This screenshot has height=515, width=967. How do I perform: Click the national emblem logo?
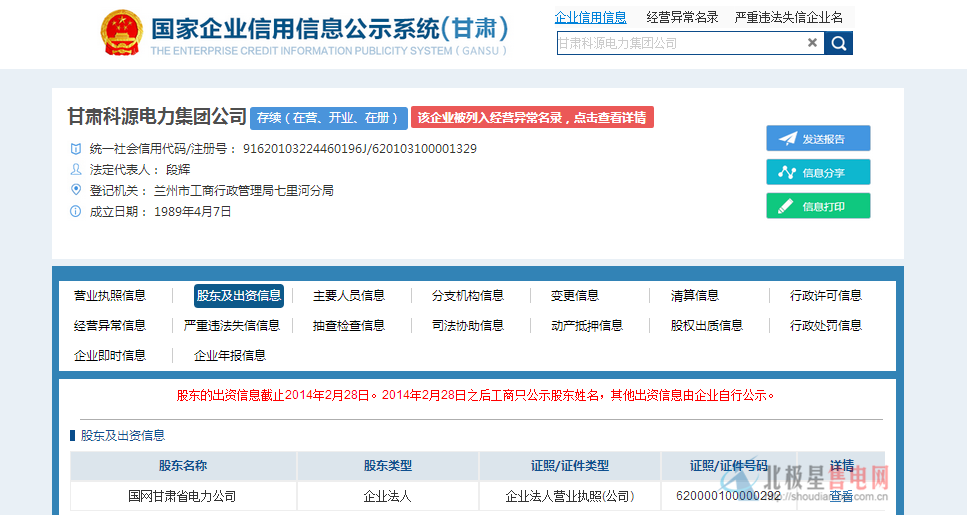pyautogui.click(x=121, y=33)
